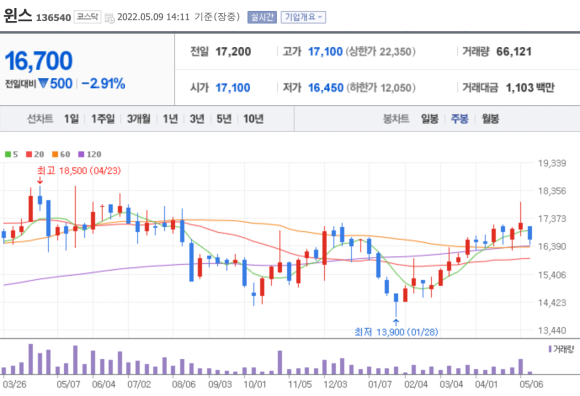Screen dimensions: 580x396
Task: Click the 상한가 22,350 text
Action: pos(381,52)
